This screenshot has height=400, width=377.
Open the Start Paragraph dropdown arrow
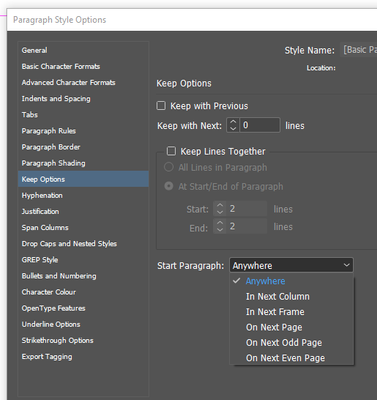(x=347, y=265)
